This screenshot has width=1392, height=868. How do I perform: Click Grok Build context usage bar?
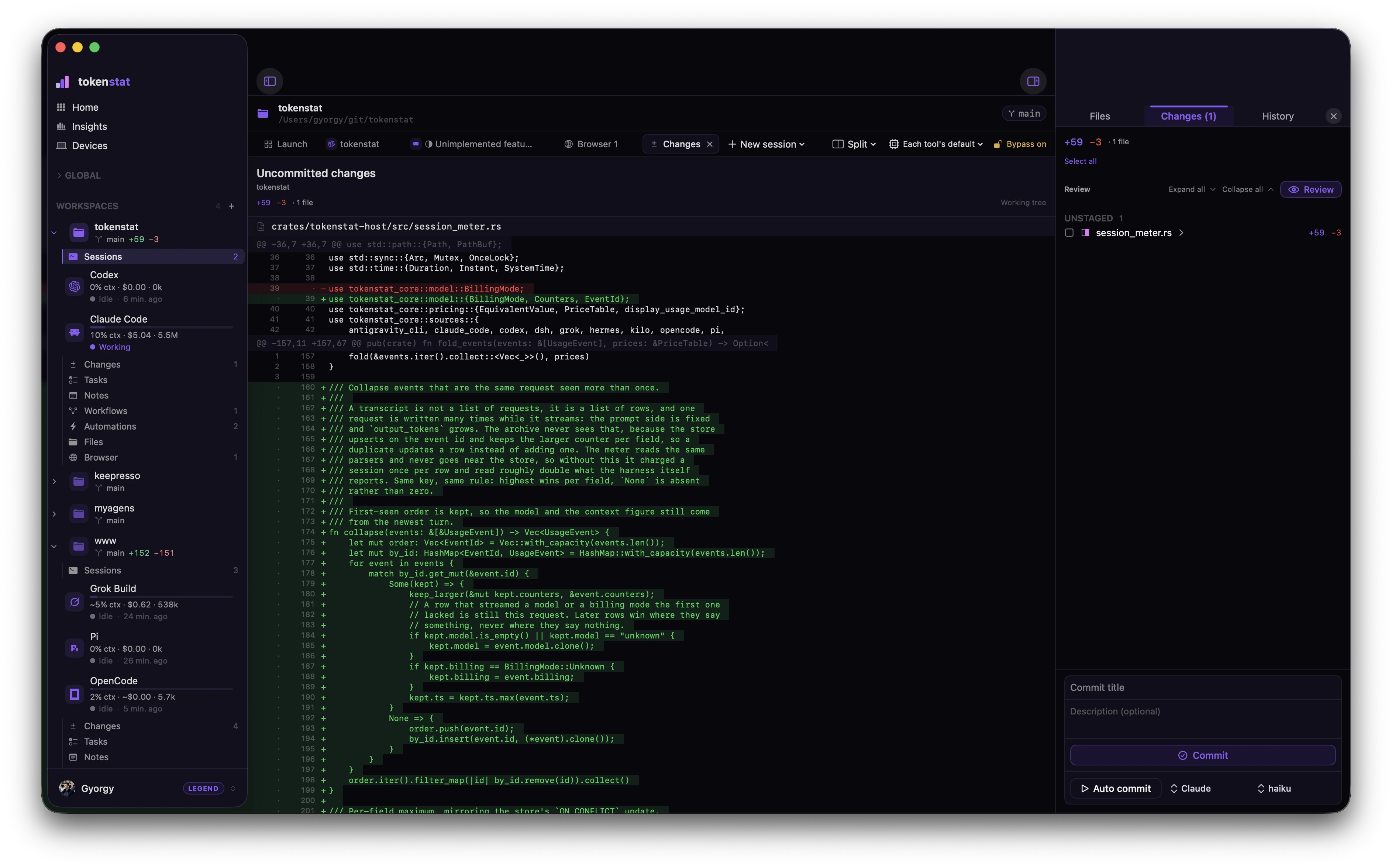click(x=161, y=597)
